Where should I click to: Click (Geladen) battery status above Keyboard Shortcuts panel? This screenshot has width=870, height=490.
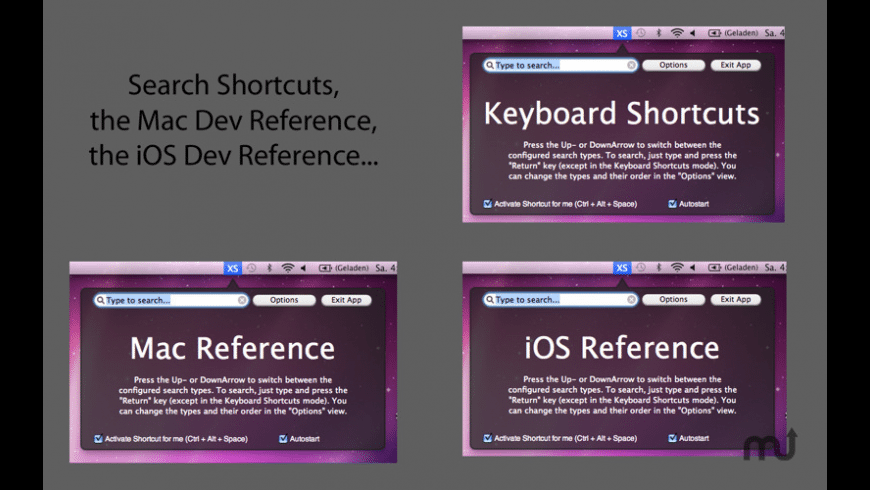(x=741, y=33)
